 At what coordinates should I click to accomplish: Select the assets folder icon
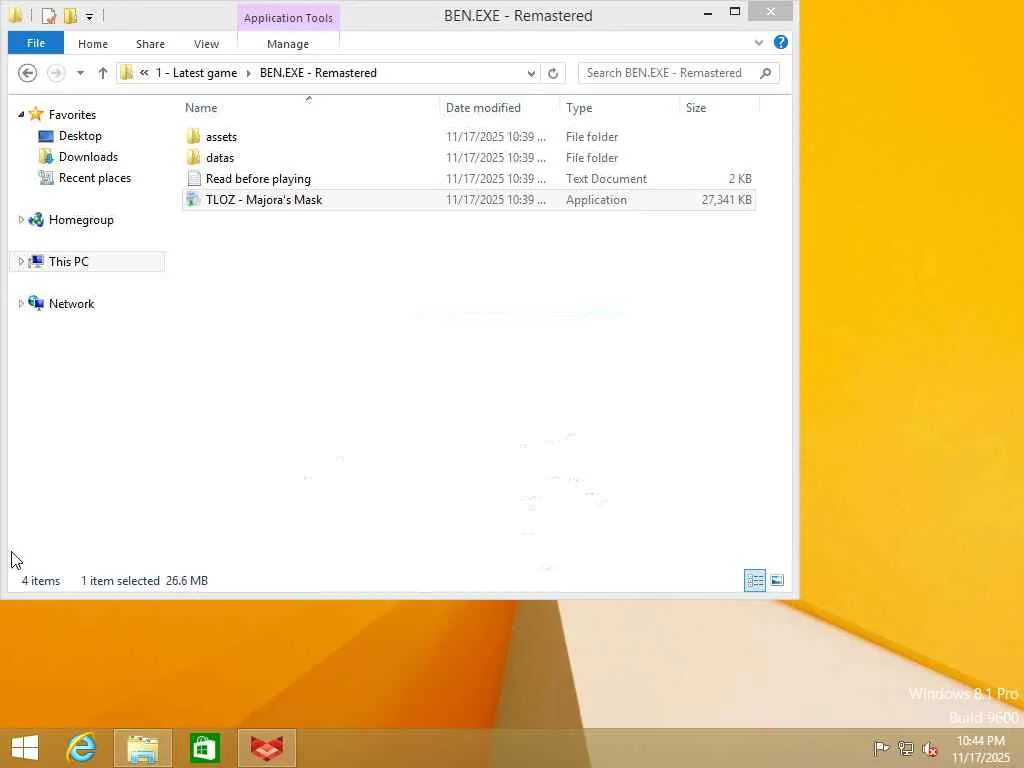click(x=193, y=136)
